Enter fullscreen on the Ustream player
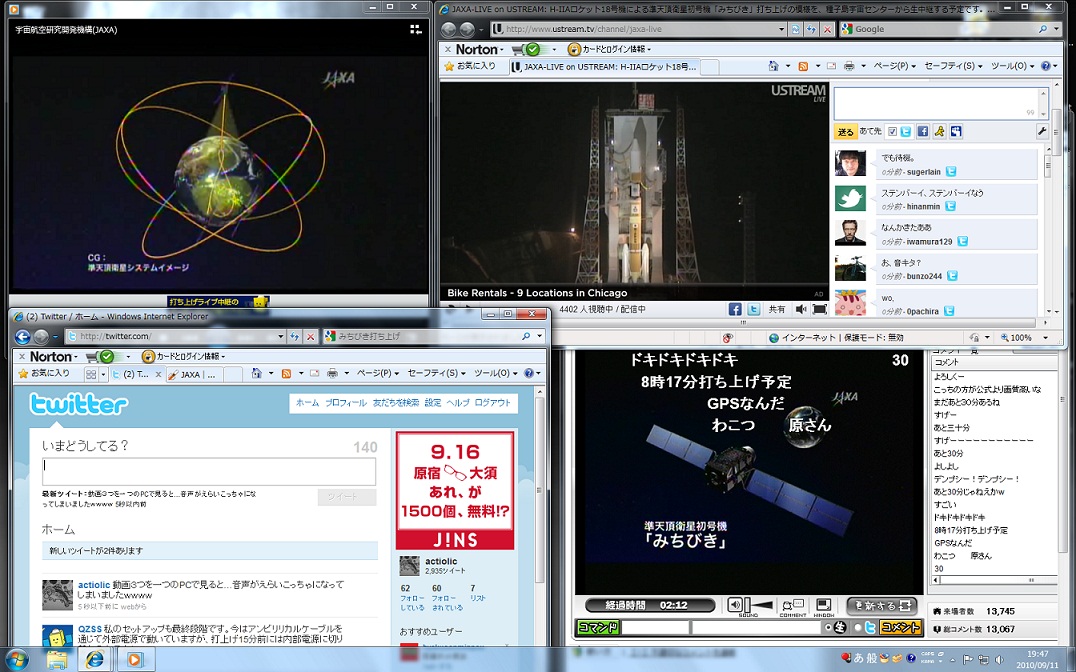Image resolution: width=1076 pixels, height=672 pixels. click(x=819, y=310)
